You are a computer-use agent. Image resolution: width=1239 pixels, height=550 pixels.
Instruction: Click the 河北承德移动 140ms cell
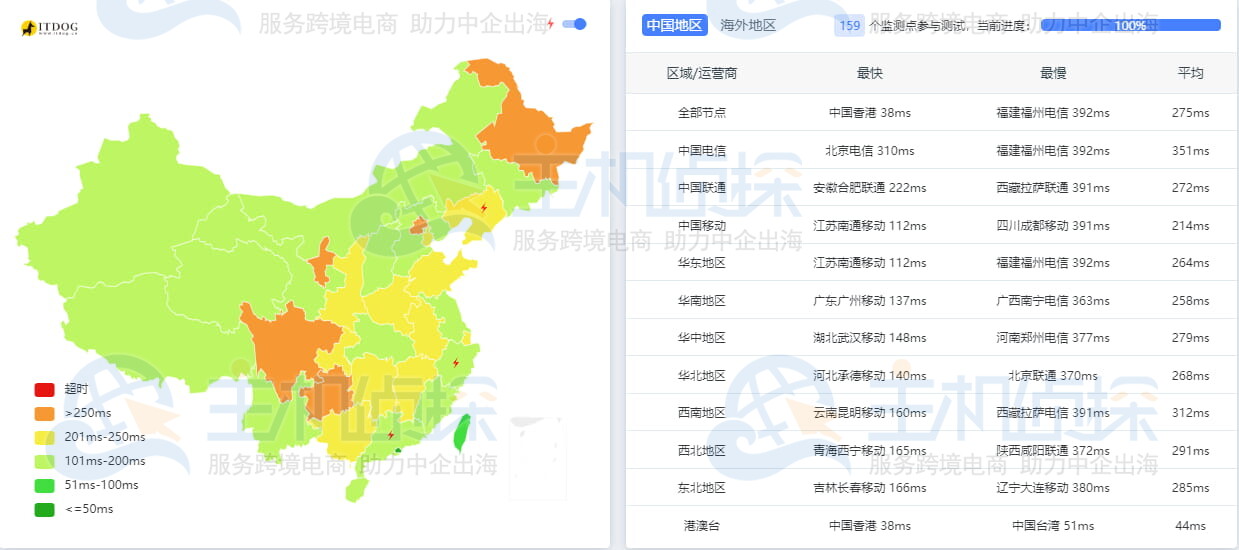click(870, 376)
